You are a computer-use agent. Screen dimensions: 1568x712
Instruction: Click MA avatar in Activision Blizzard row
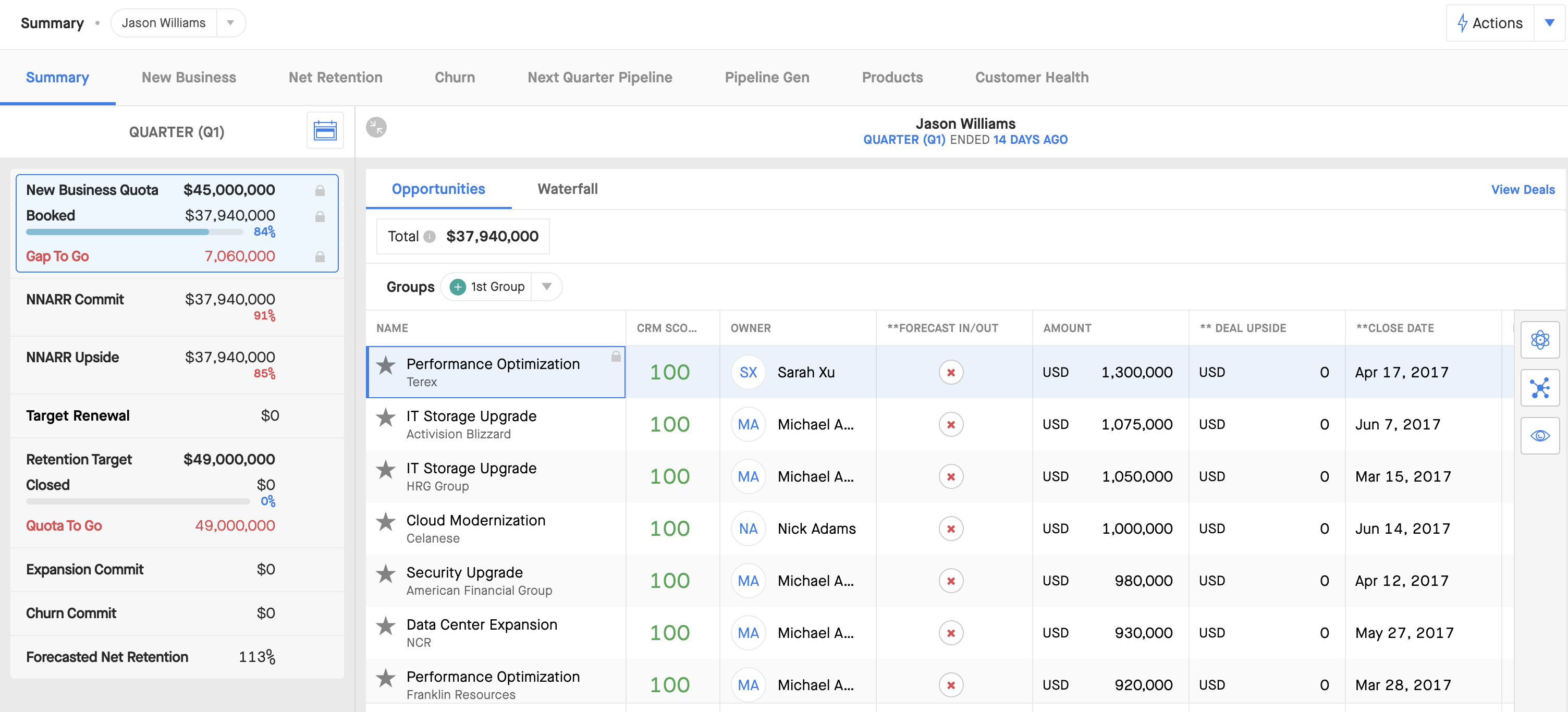748,425
